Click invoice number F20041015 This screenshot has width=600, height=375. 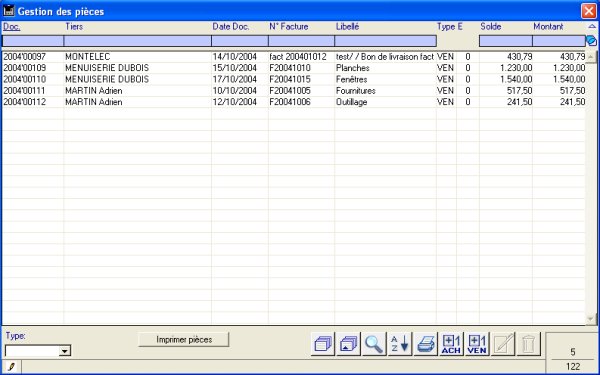(290, 79)
